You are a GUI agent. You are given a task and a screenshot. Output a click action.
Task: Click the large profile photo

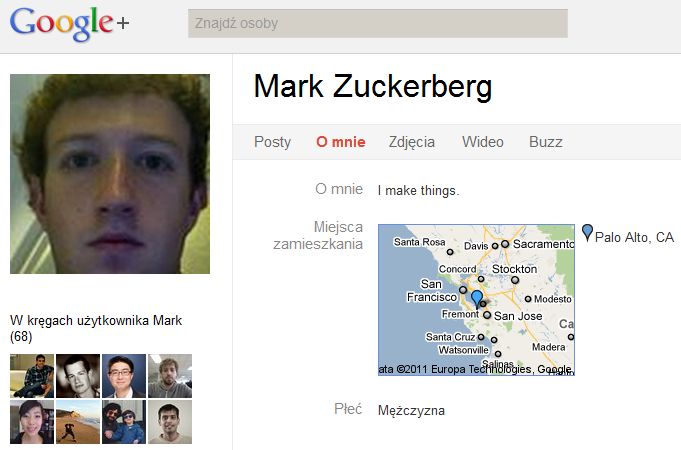pos(110,174)
